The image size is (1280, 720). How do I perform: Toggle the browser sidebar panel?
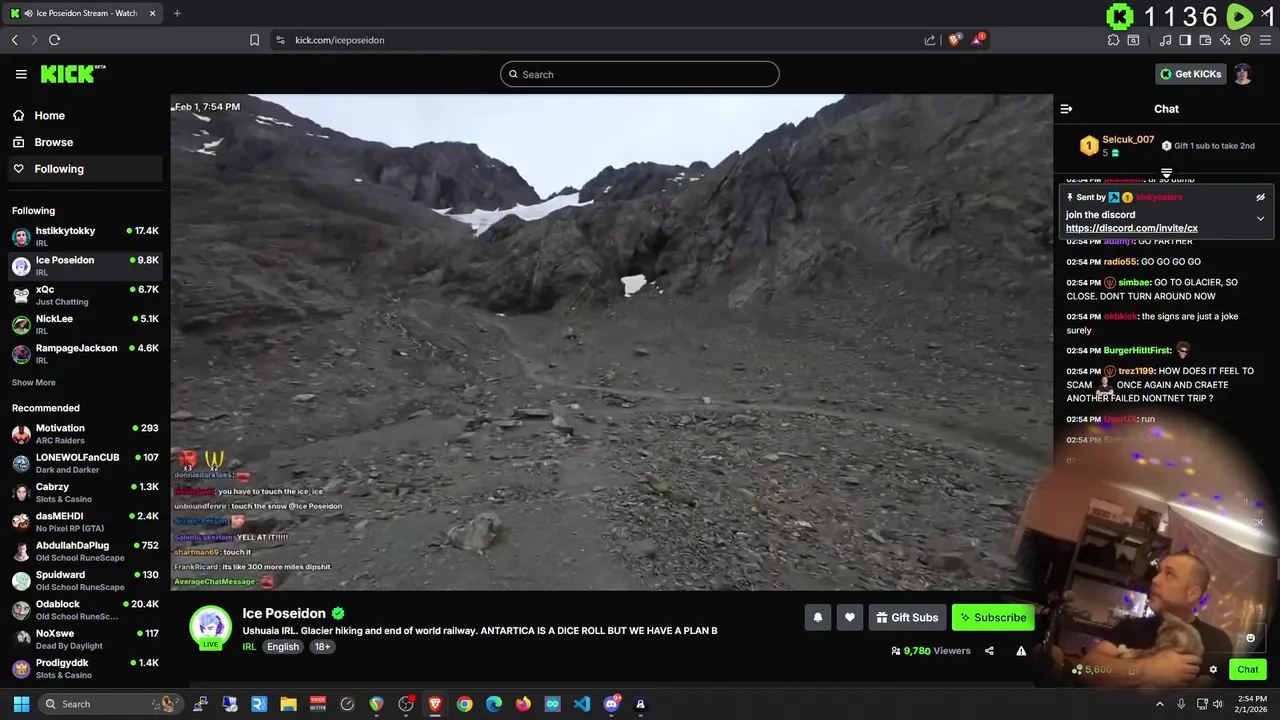[x=1185, y=40]
